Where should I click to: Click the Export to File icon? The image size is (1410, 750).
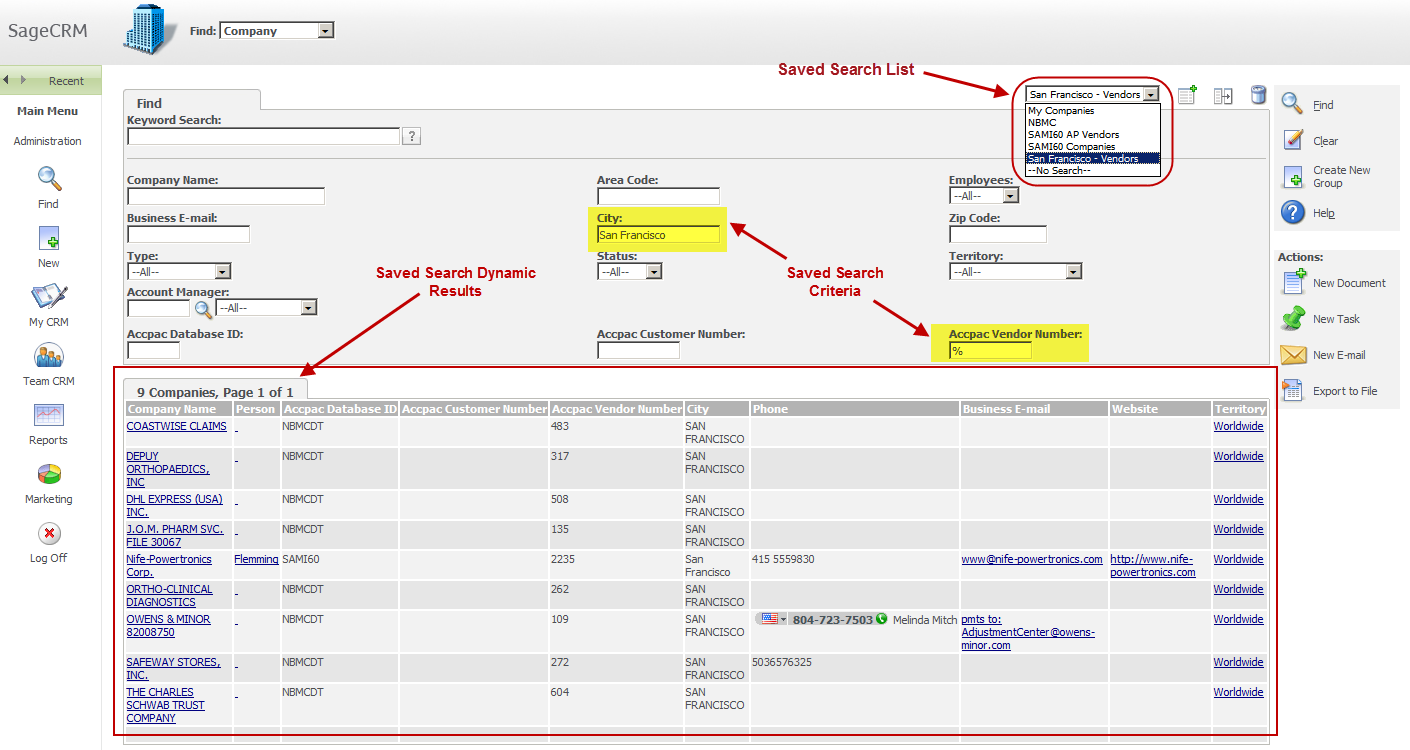pos(1294,390)
